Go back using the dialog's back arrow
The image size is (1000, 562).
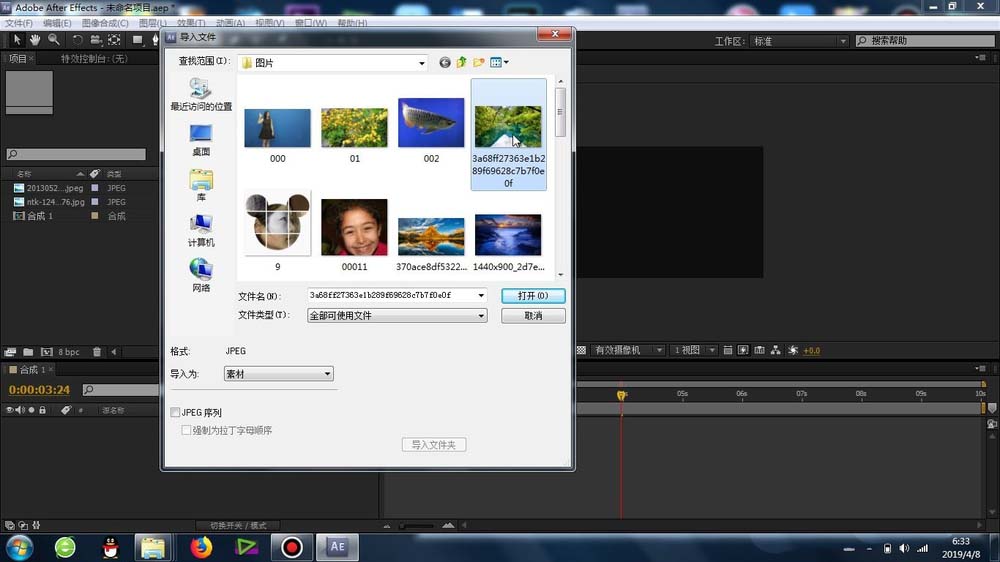pos(445,63)
